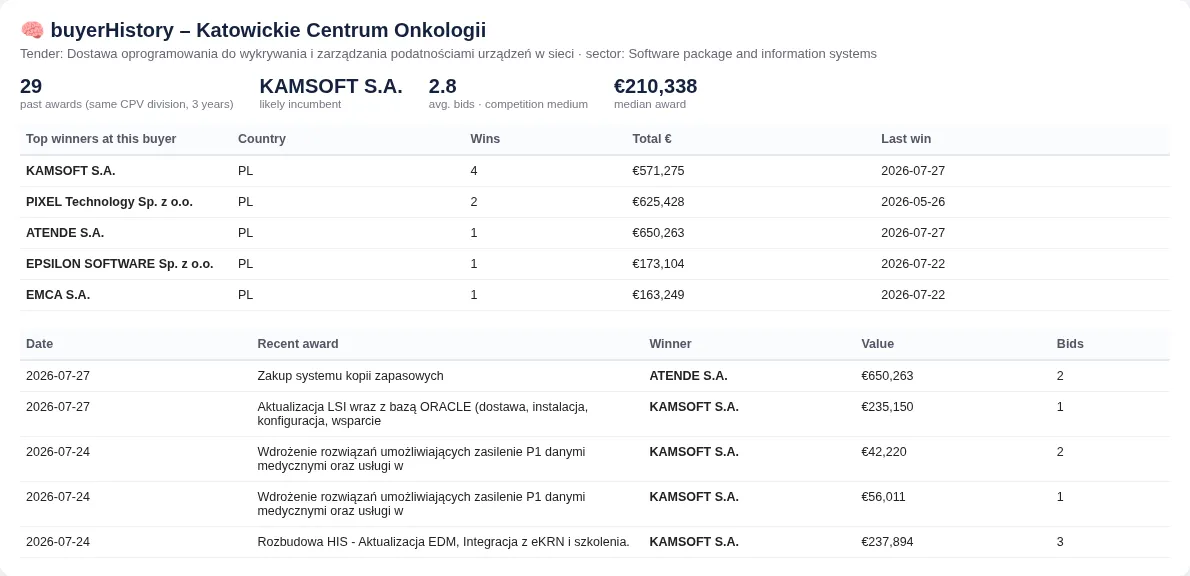The image size is (1190, 576).
Task: Click the award value €56,011
Action: (x=883, y=497)
